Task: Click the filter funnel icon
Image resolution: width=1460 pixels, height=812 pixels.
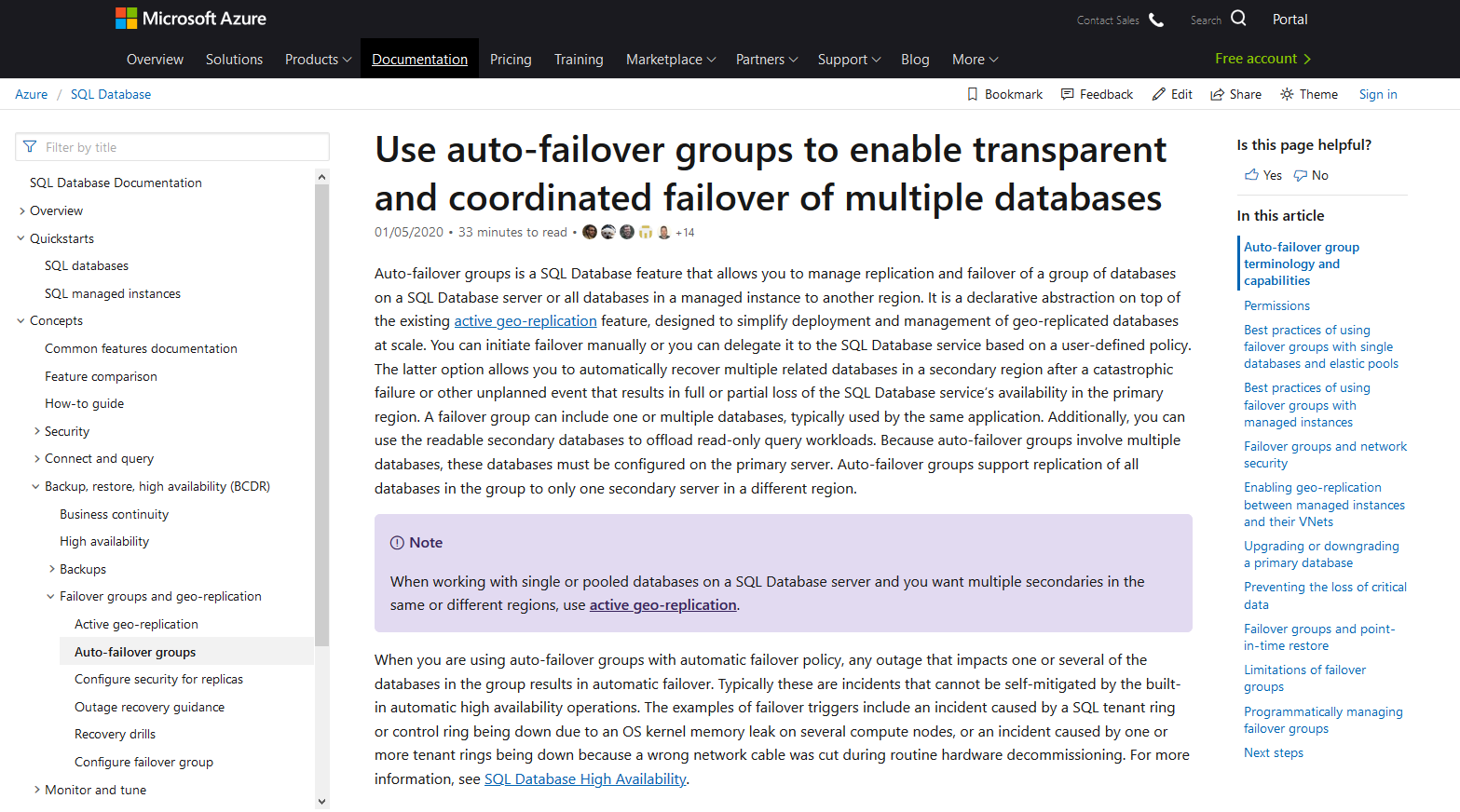Action: [30, 147]
